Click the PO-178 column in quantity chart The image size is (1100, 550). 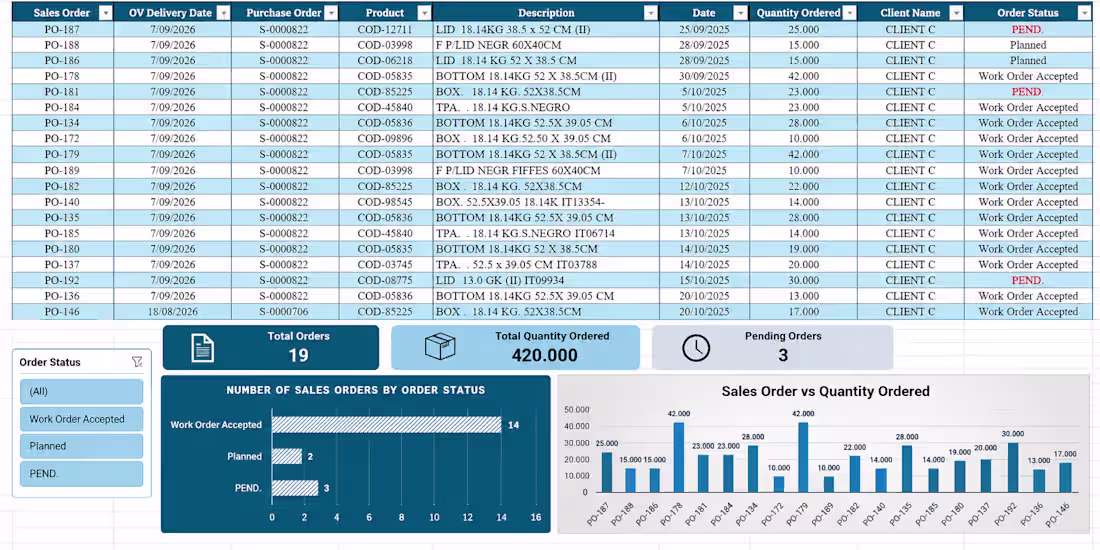click(x=678, y=457)
